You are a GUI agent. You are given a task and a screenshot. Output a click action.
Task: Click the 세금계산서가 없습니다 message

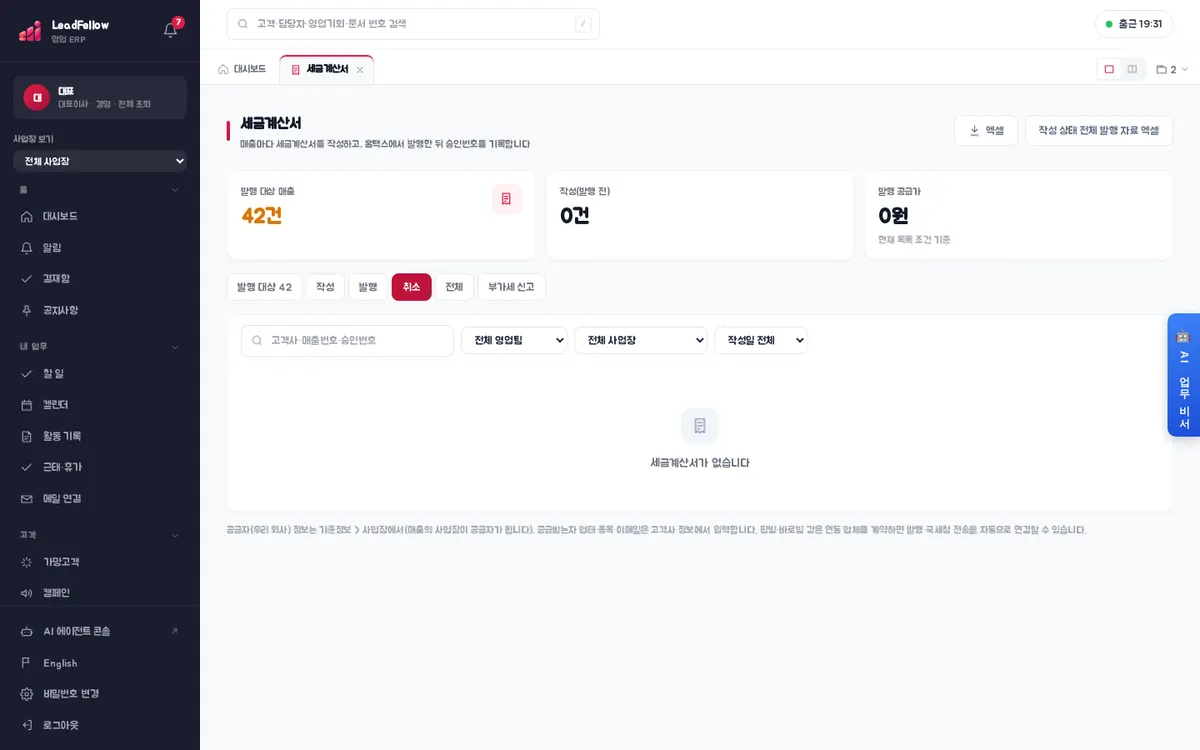tap(700, 463)
